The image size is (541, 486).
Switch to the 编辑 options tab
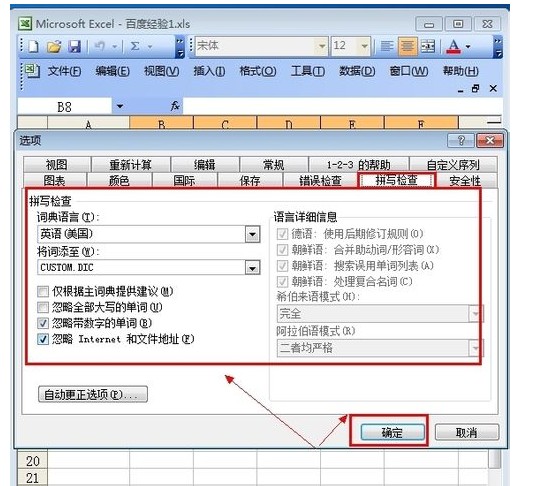coord(205,165)
